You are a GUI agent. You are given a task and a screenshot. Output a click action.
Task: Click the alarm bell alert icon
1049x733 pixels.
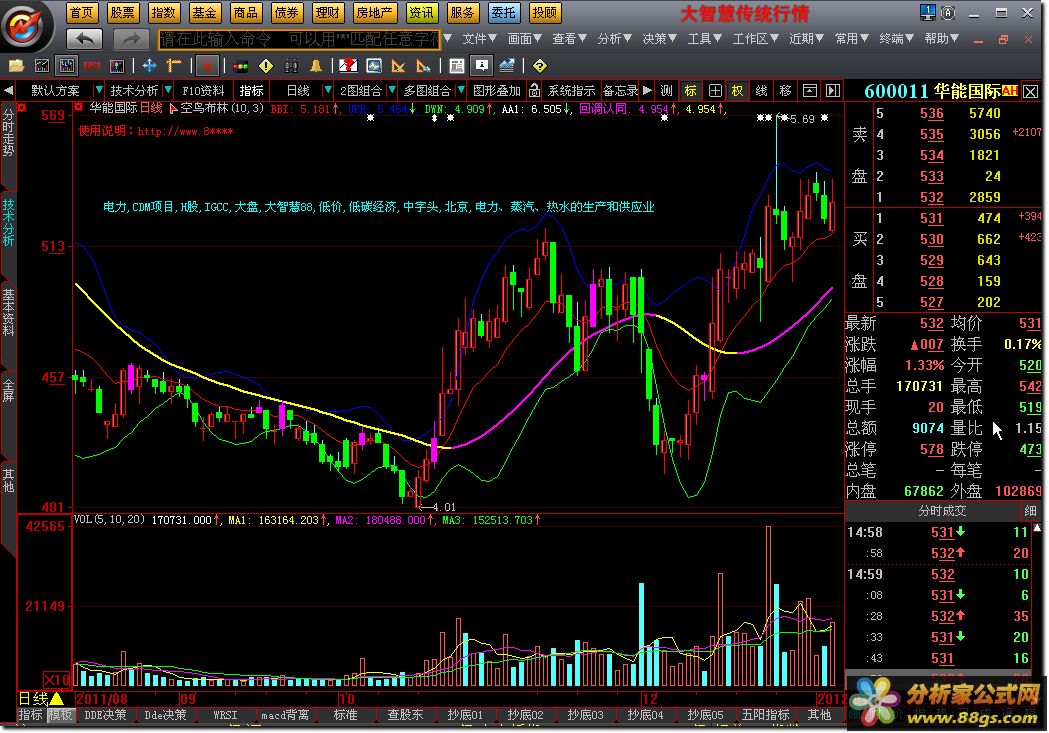click(316, 66)
